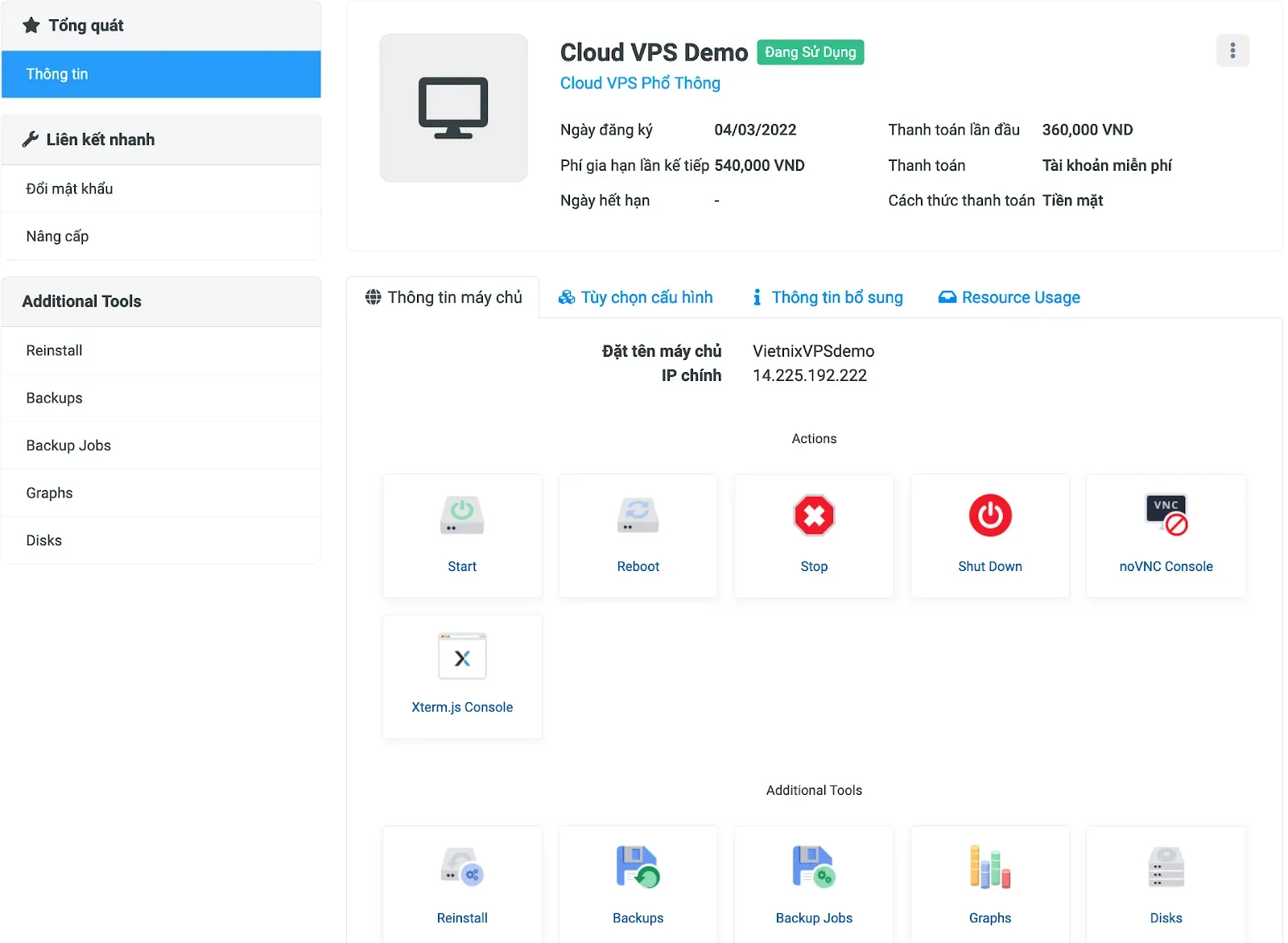Select Thông tin in the sidebar

click(x=161, y=74)
